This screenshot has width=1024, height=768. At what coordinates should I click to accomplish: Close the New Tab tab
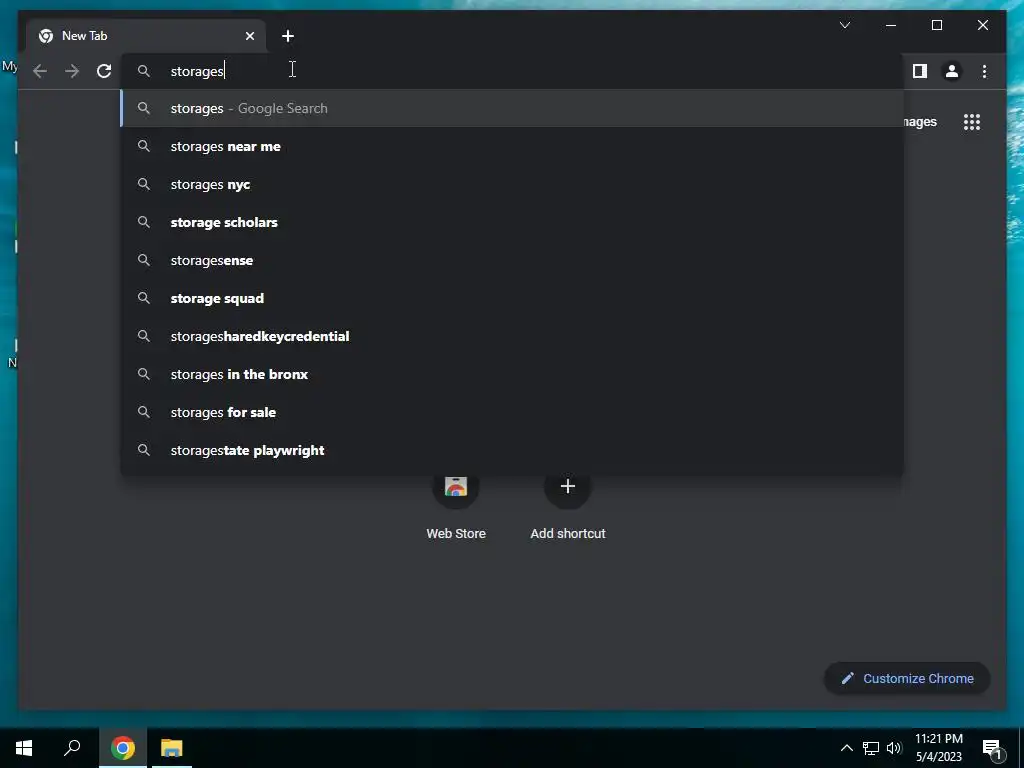coord(249,36)
